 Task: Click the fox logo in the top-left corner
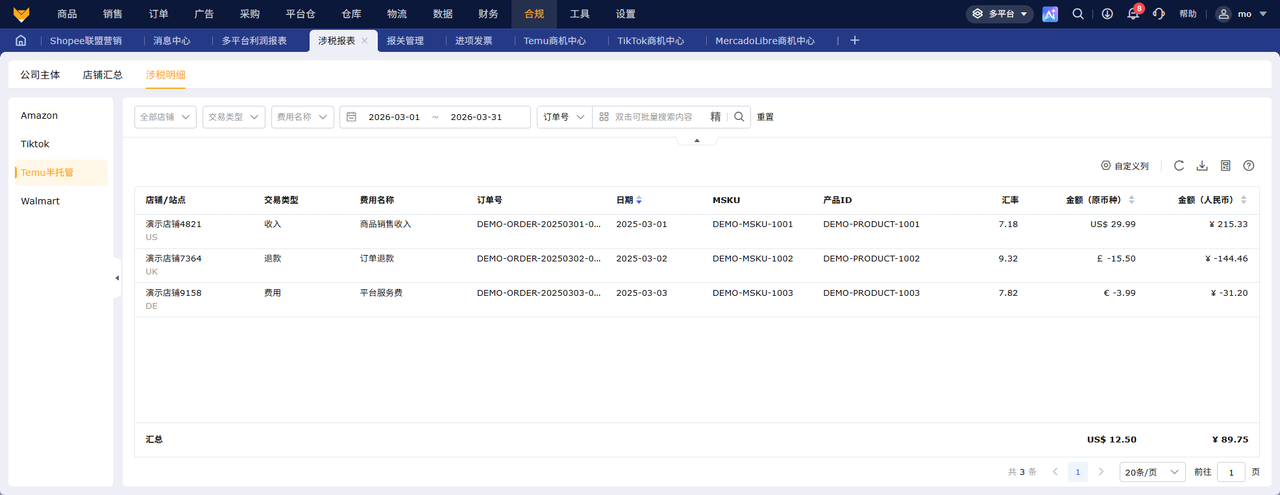tap(21, 14)
